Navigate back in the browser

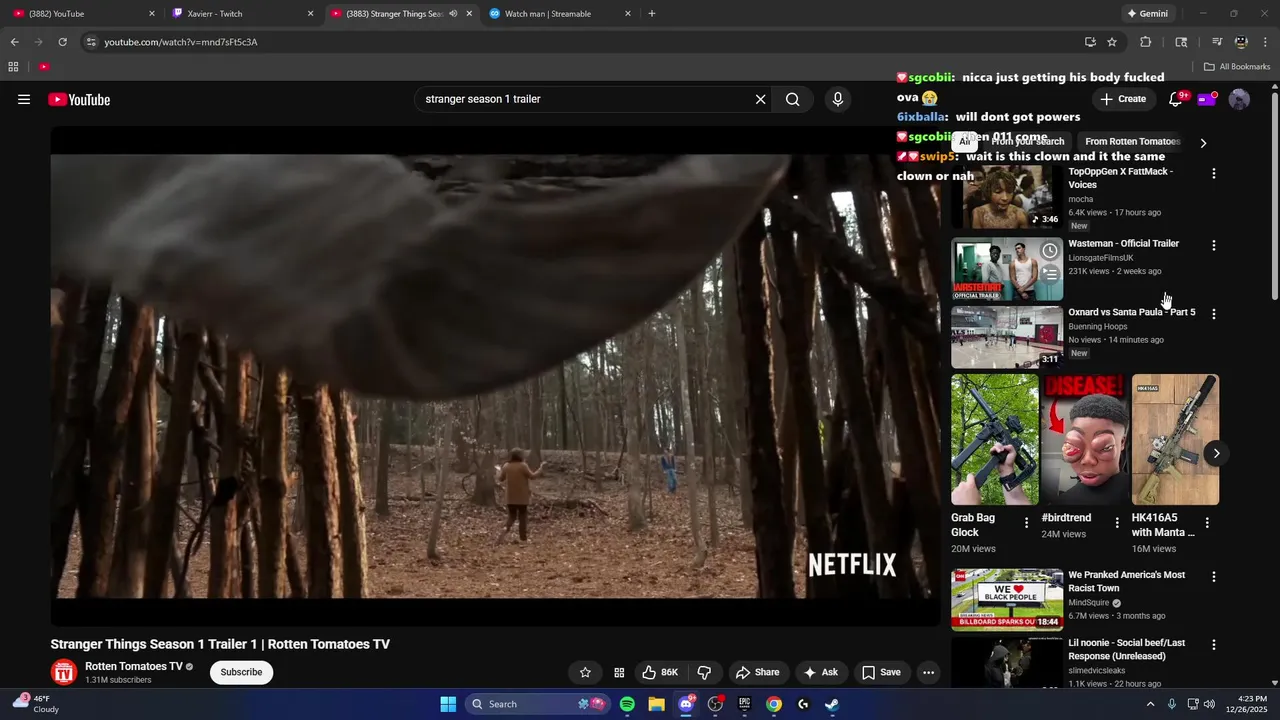(x=14, y=42)
